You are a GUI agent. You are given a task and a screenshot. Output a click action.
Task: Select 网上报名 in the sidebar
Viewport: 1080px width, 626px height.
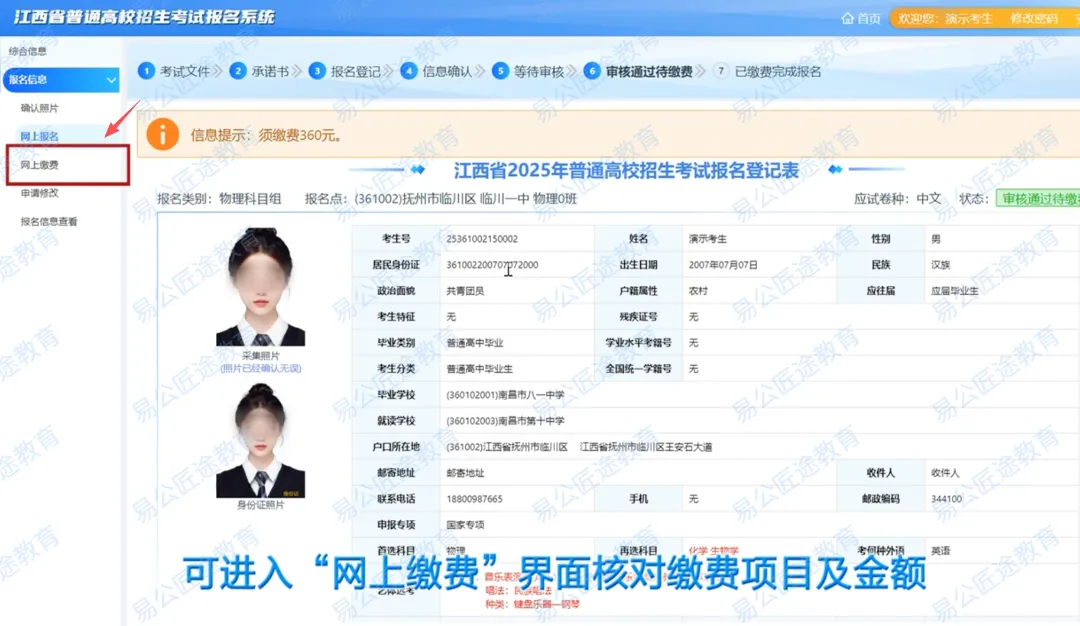39,136
